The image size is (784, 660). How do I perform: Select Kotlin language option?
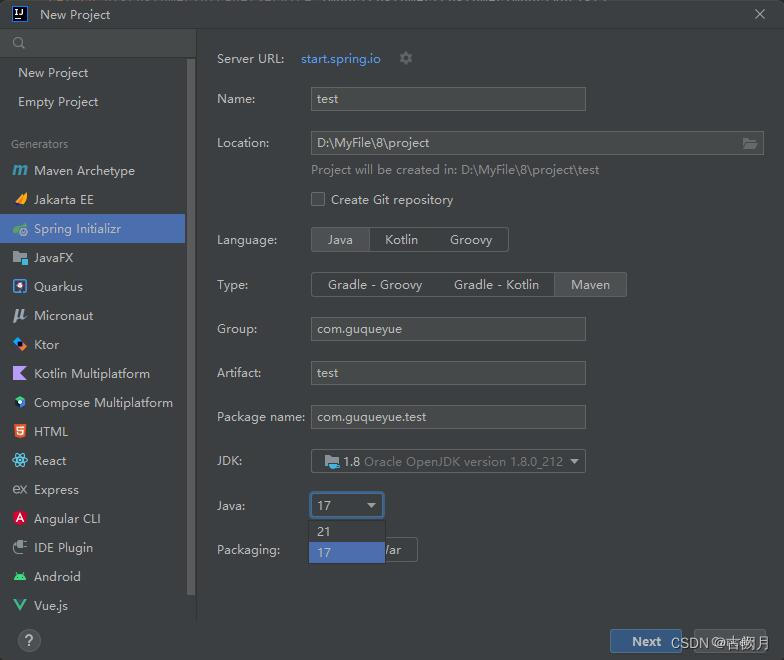coord(401,240)
